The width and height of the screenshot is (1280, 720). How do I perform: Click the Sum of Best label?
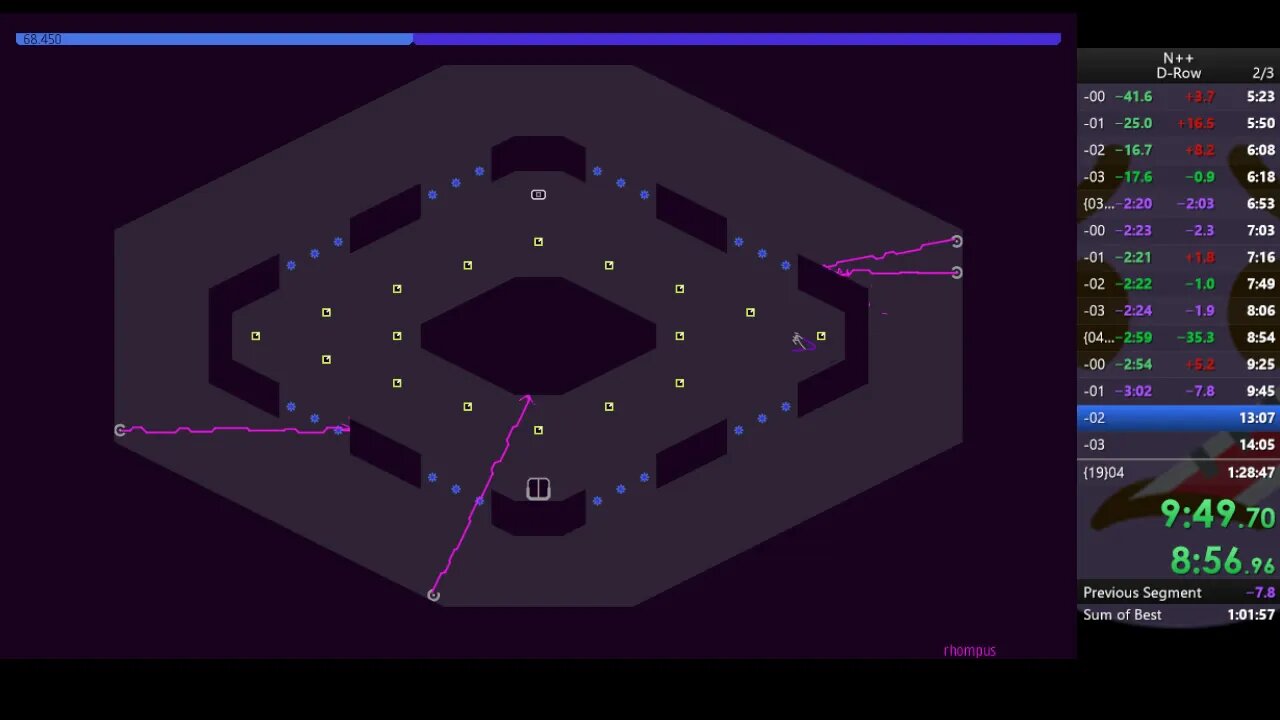pos(1122,615)
